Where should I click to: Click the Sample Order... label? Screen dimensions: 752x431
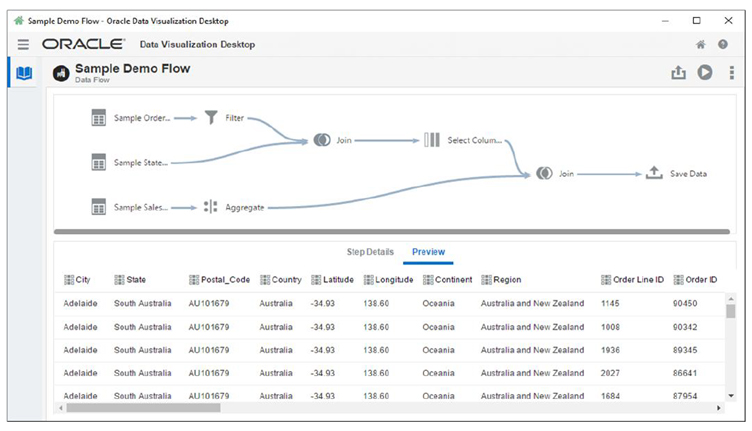click(142, 118)
